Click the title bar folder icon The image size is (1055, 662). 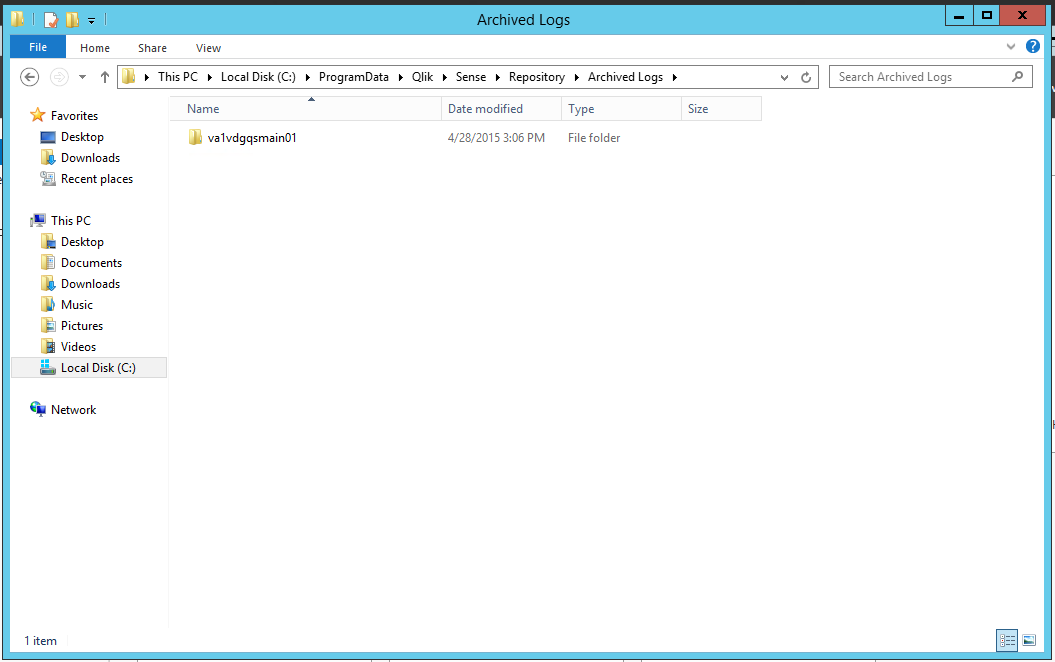(17, 19)
